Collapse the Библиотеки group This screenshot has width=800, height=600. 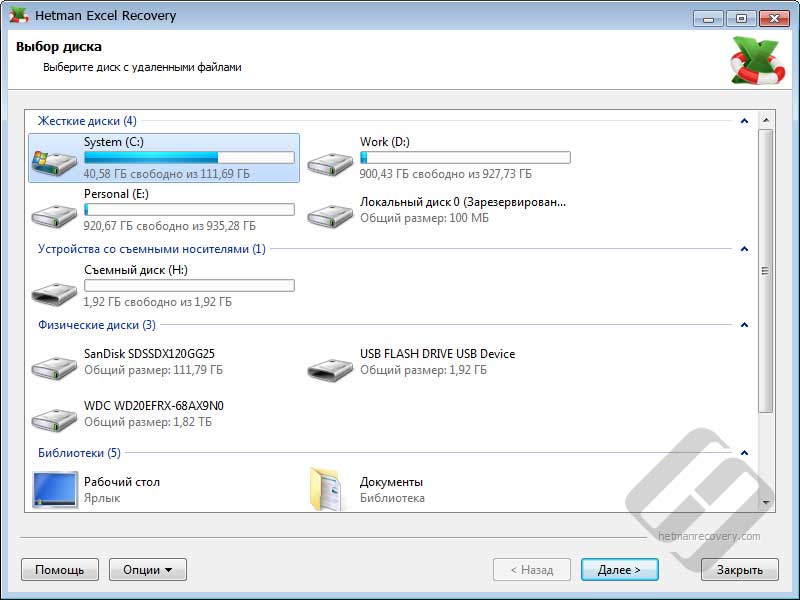[744, 453]
